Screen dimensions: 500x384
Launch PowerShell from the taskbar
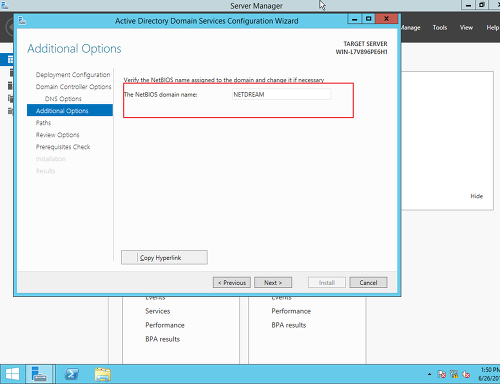point(72,374)
